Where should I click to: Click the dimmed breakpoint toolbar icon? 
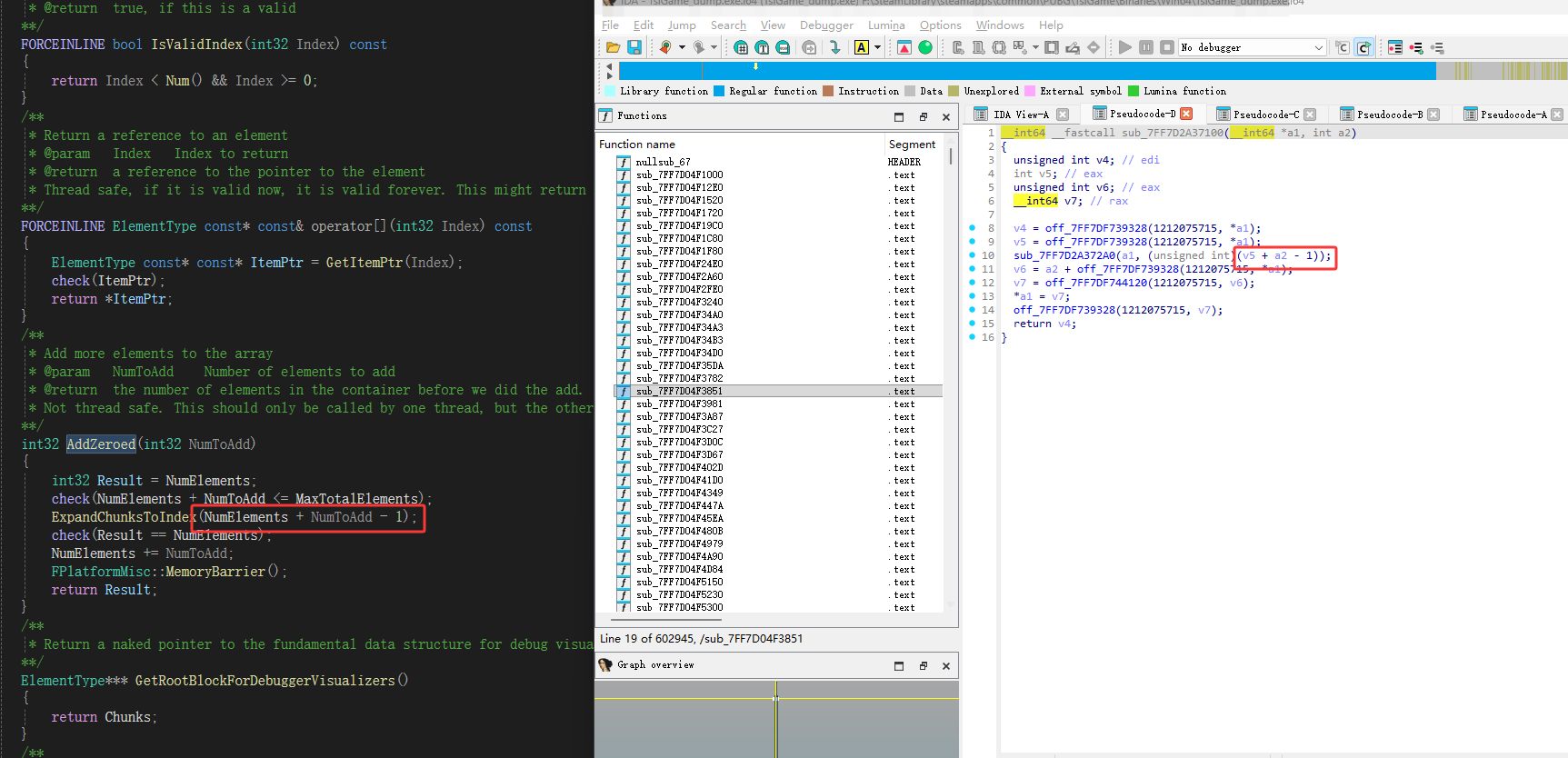point(1437,47)
